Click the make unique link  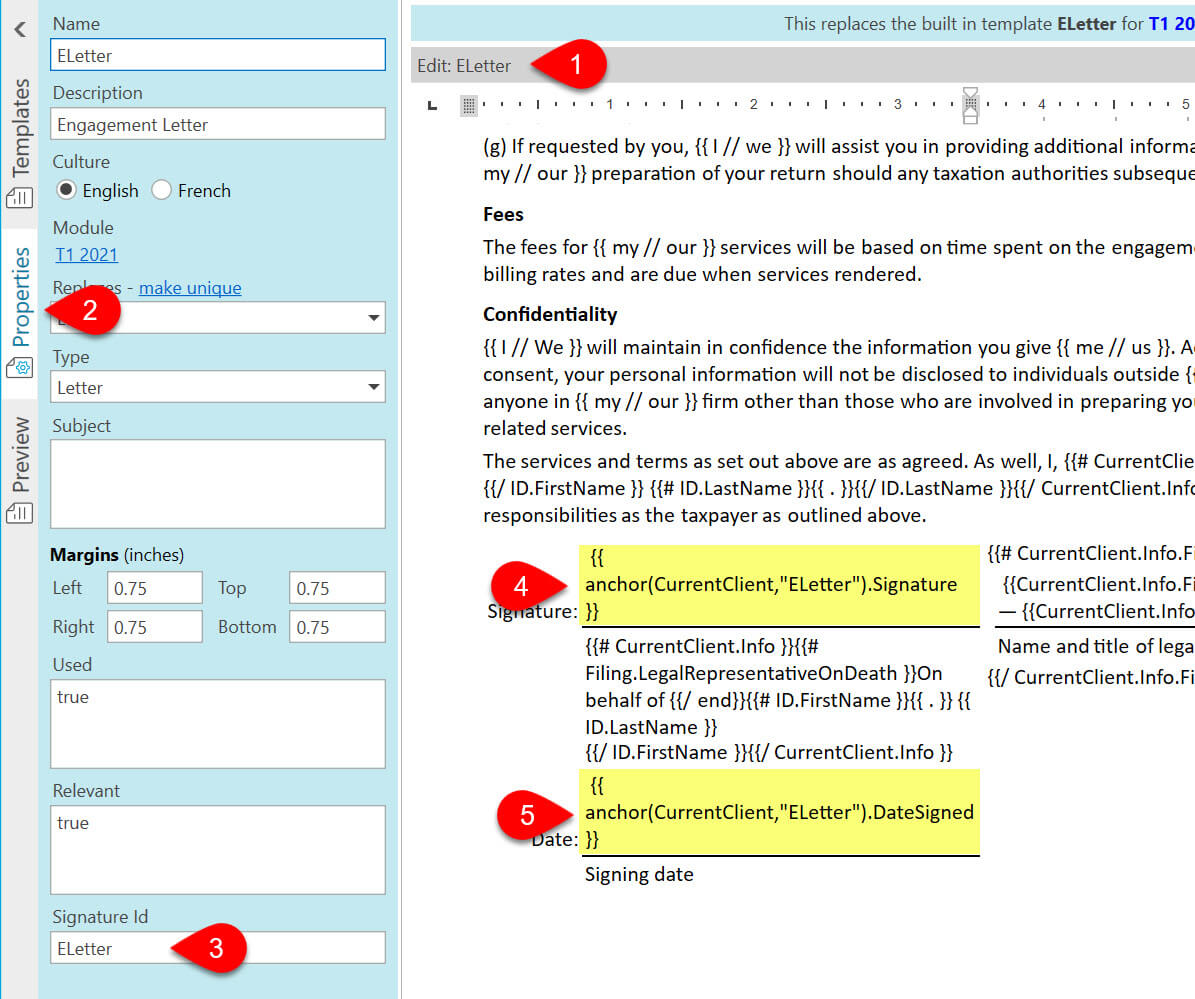click(190, 288)
